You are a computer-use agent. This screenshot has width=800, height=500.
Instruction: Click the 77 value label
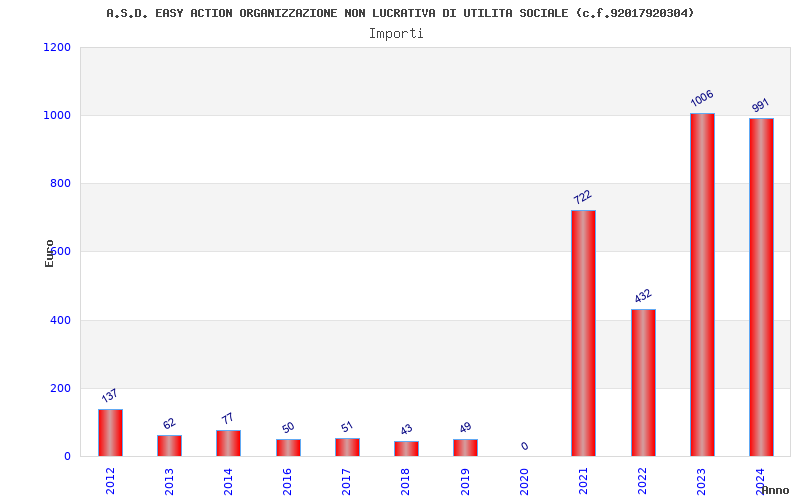228,418
